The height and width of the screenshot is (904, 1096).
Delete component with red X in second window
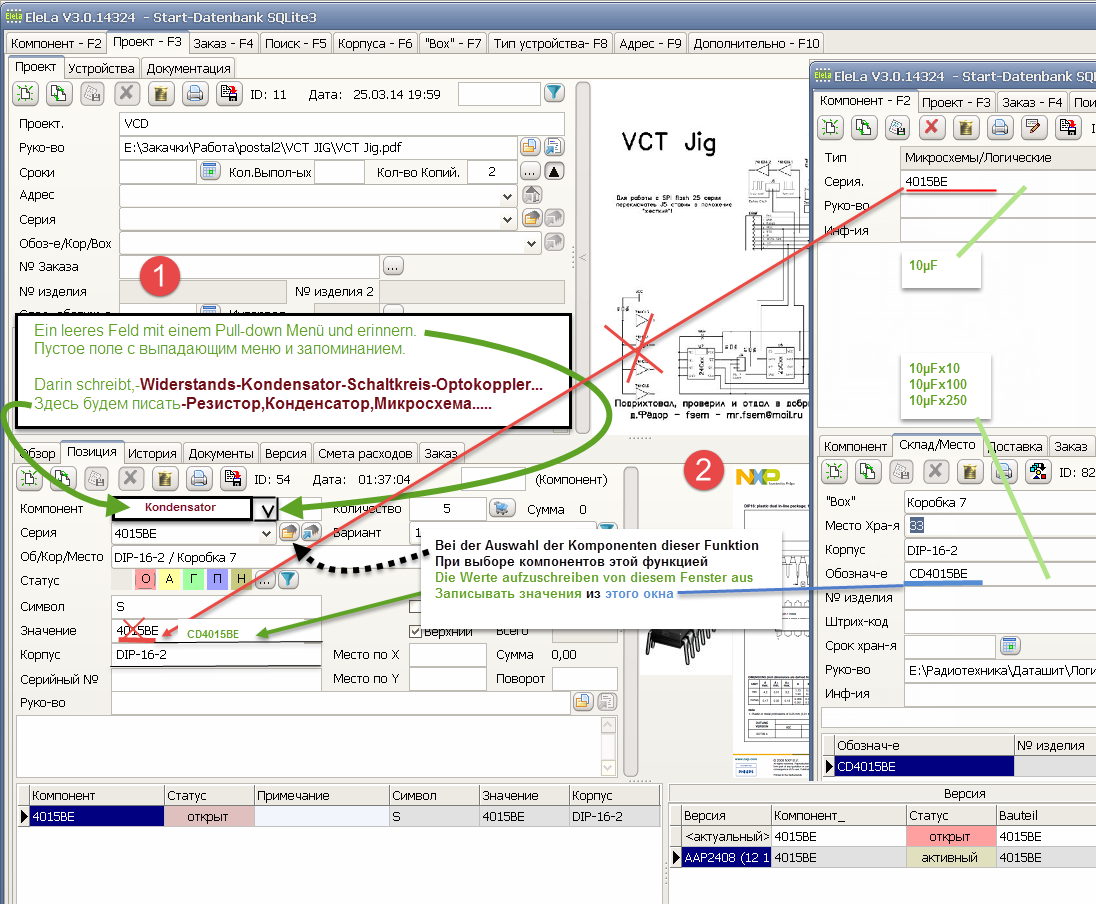(931, 127)
